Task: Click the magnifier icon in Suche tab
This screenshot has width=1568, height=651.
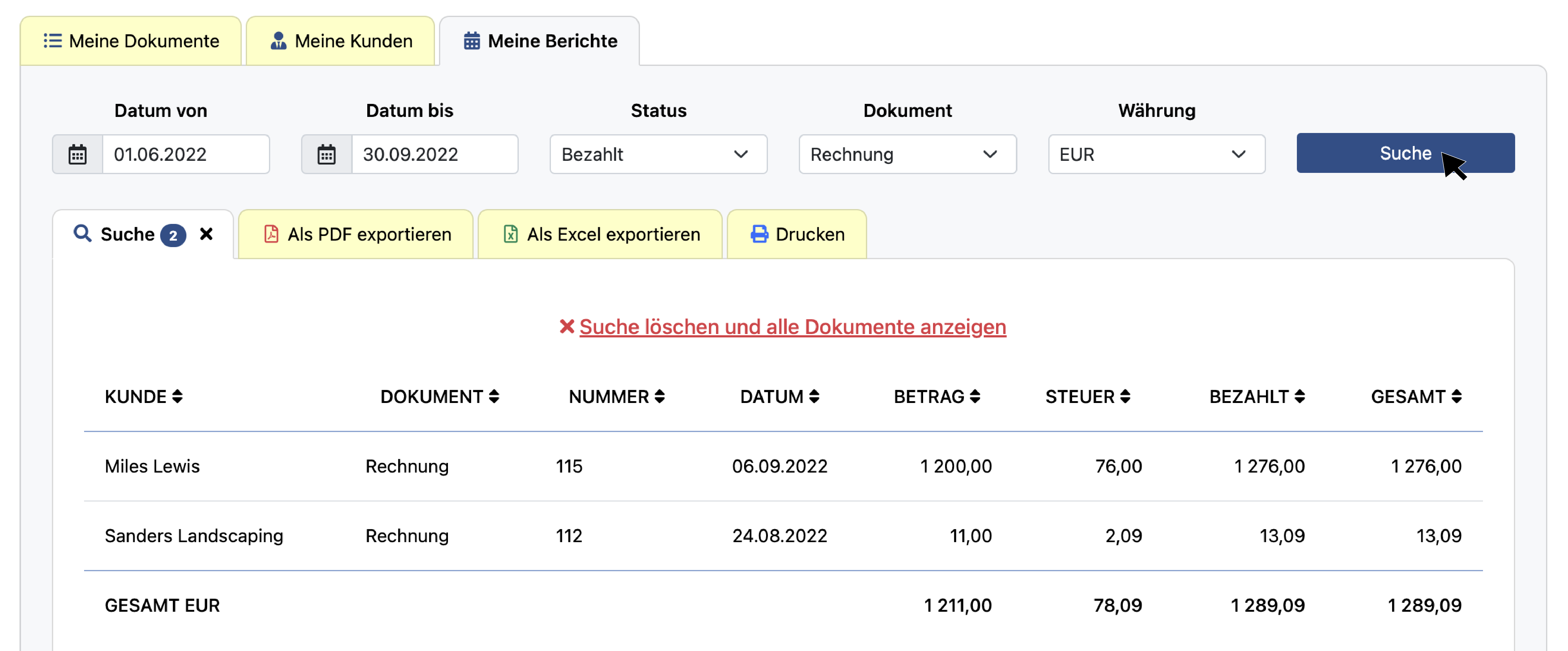Action: [x=82, y=233]
